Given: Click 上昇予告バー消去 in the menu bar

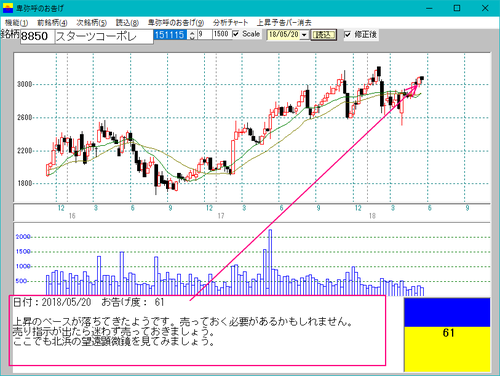Looking at the screenshot, I should click(x=284, y=23).
